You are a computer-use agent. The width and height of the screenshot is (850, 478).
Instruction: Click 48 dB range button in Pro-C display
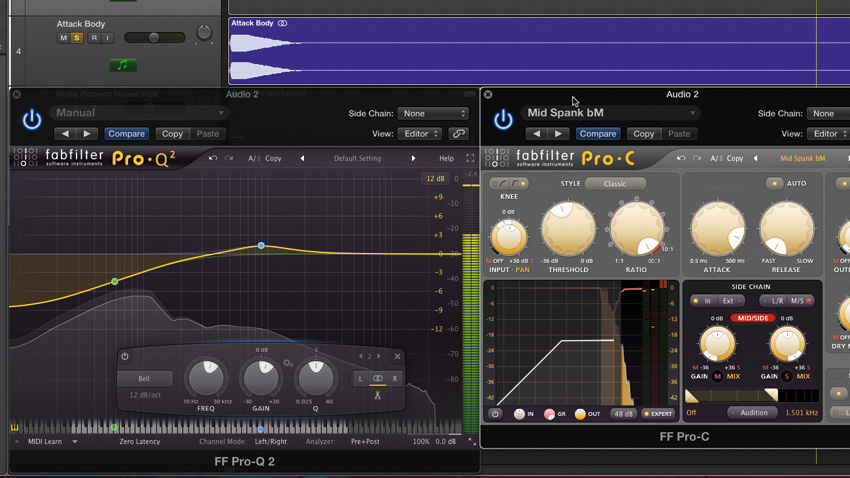pos(623,414)
